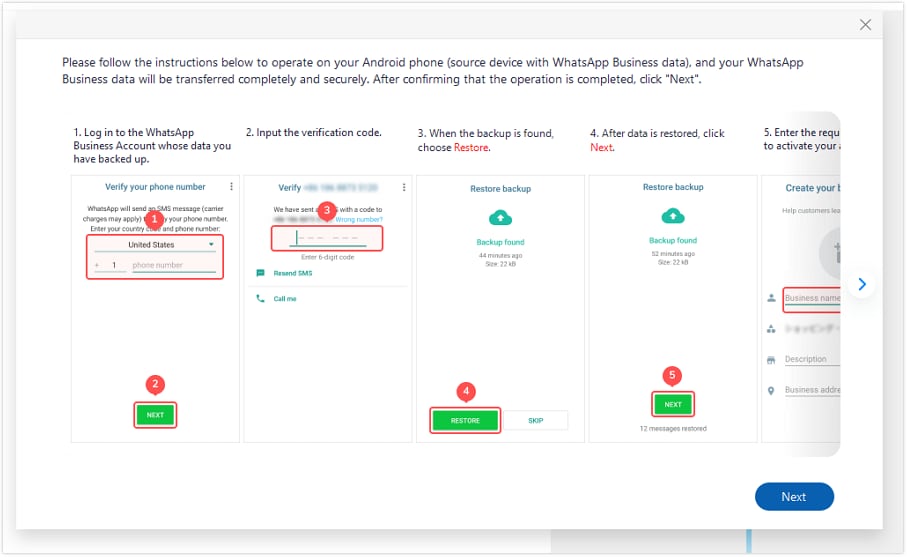Click the "52 minutes ago" text
Screen dimensions: 907x557
point(673,253)
